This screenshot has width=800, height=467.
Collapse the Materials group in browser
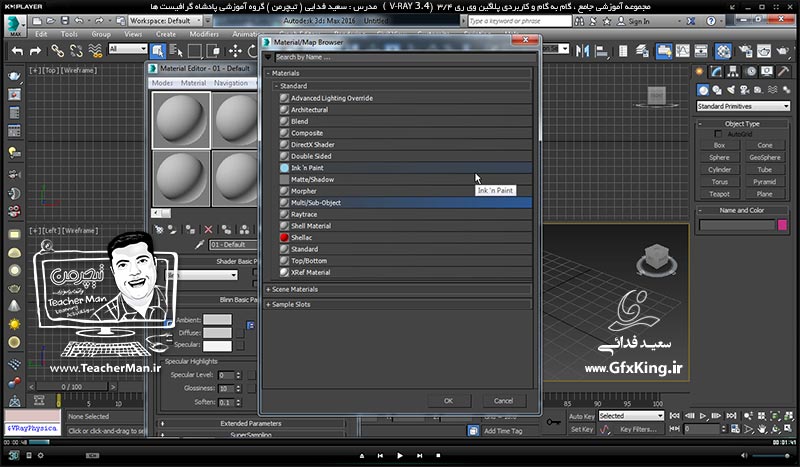tap(269, 73)
